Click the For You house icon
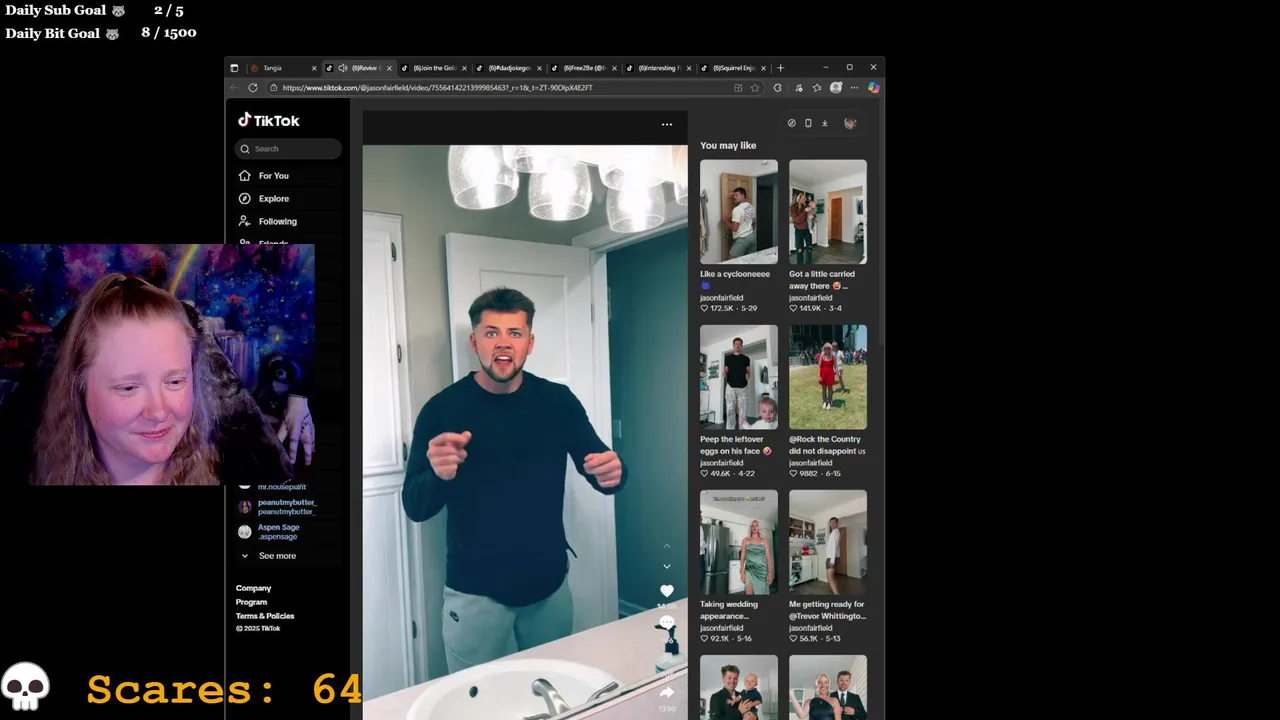Screen dimensions: 1280x720 pyautogui.click(x=244, y=176)
